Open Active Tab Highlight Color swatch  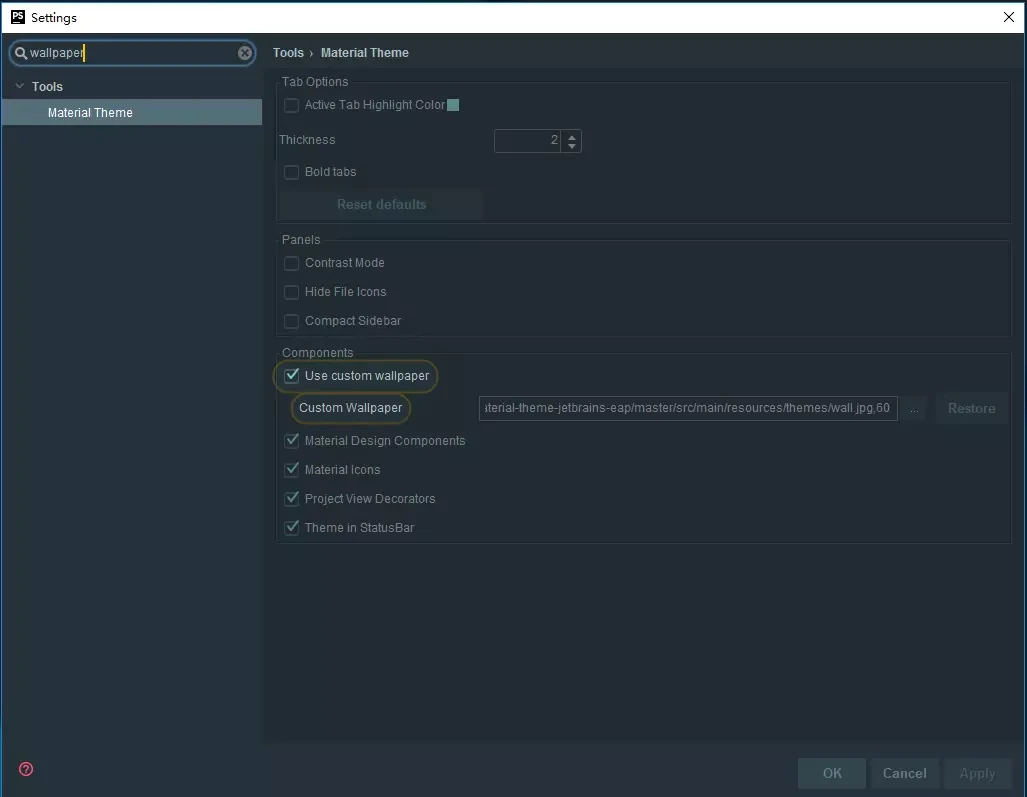pyautogui.click(x=453, y=105)
